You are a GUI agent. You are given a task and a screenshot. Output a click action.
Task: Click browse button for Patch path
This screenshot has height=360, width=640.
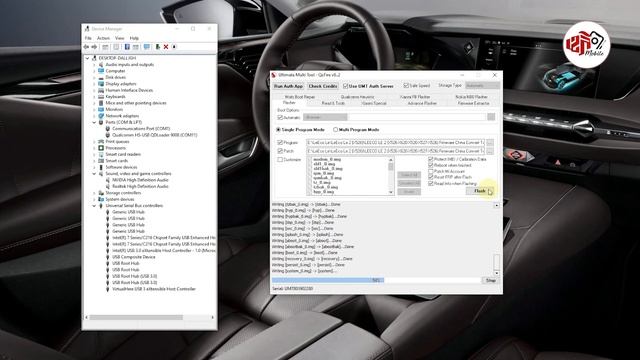coord(490,151)
